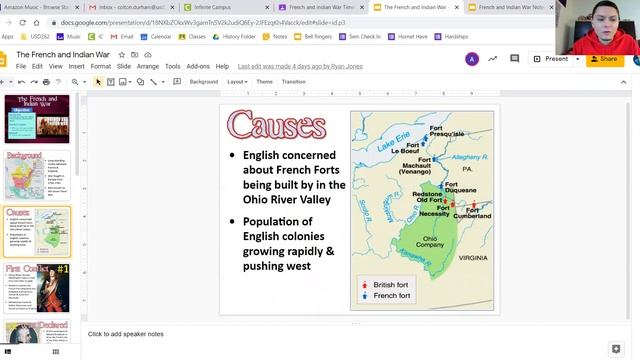Open the new slide layout dropdown arrow
The width and height of the screenshot is (640, 360).
coord(11,82)
